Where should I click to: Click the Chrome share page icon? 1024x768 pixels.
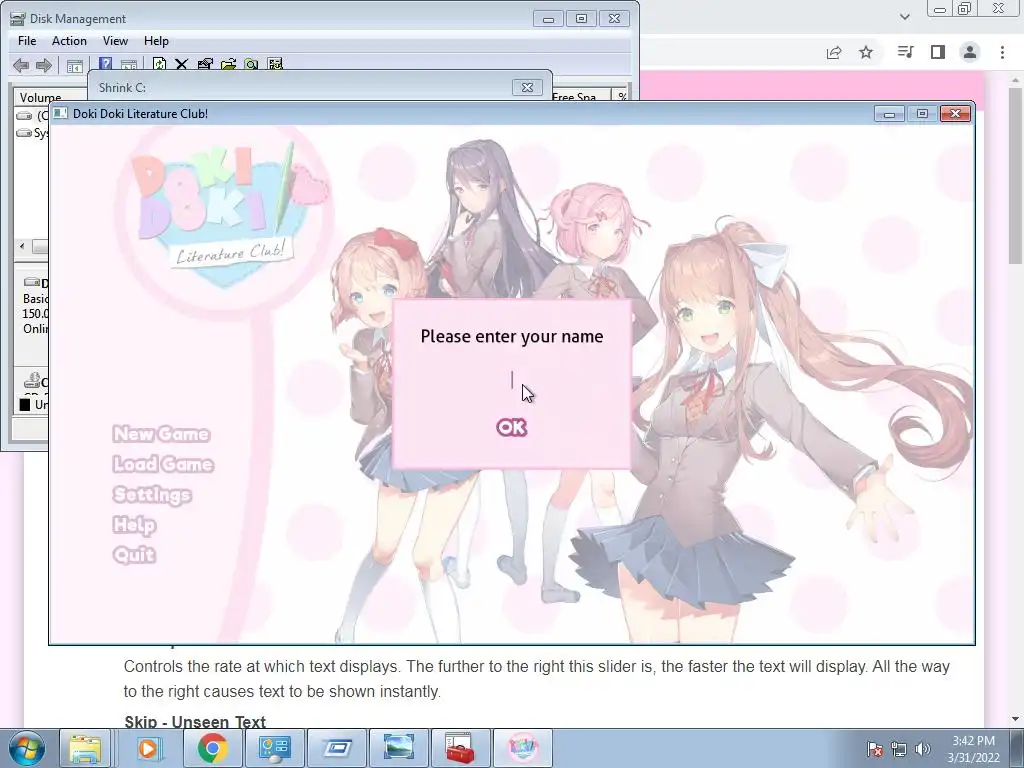[834, 52]
